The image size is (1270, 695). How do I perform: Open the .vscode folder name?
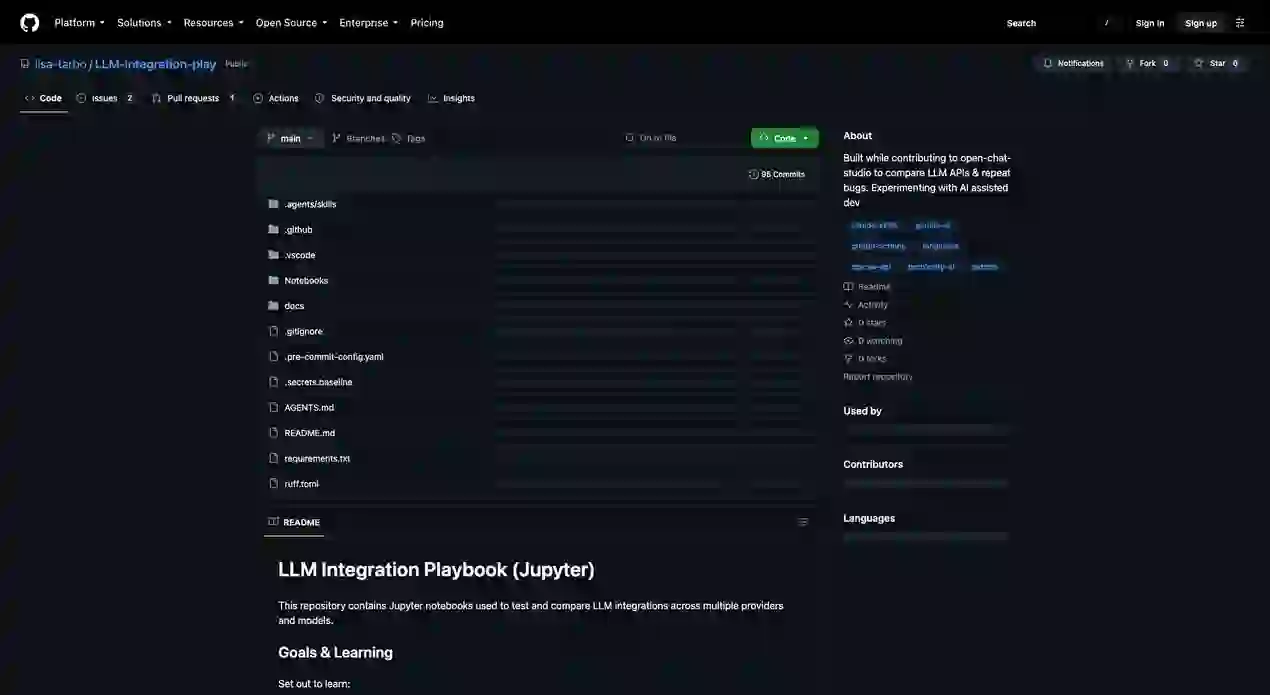(300, 255)
